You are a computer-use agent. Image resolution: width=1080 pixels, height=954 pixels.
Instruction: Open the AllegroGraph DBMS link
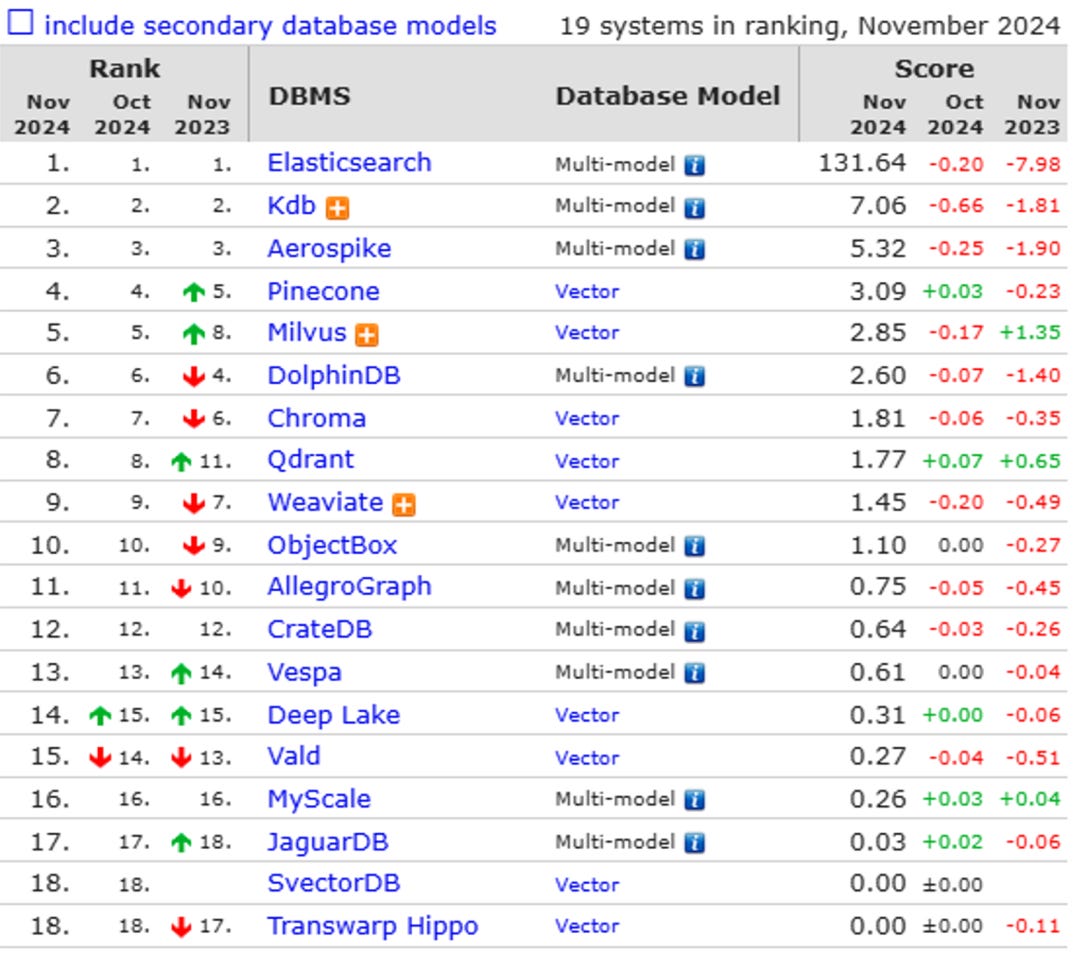click(349, 587)
